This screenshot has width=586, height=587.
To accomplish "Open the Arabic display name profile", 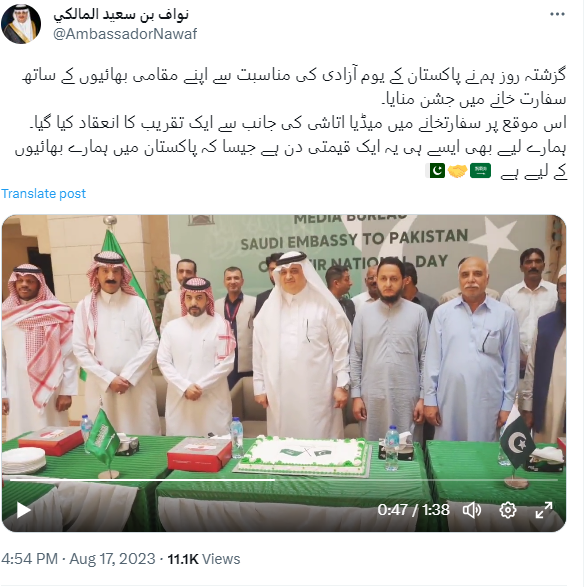I will 121,15.
